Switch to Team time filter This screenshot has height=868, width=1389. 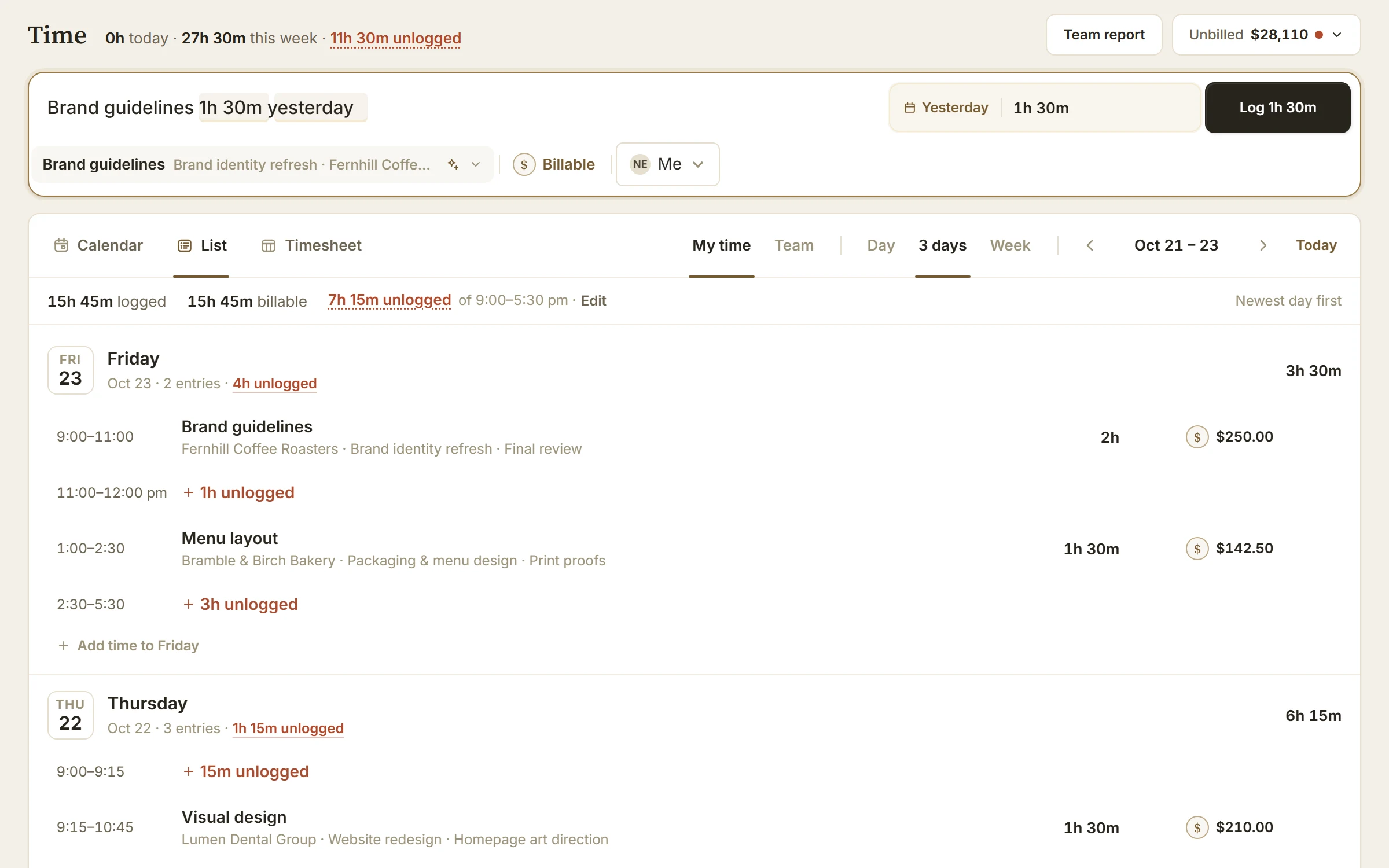(x=794, y=245)
